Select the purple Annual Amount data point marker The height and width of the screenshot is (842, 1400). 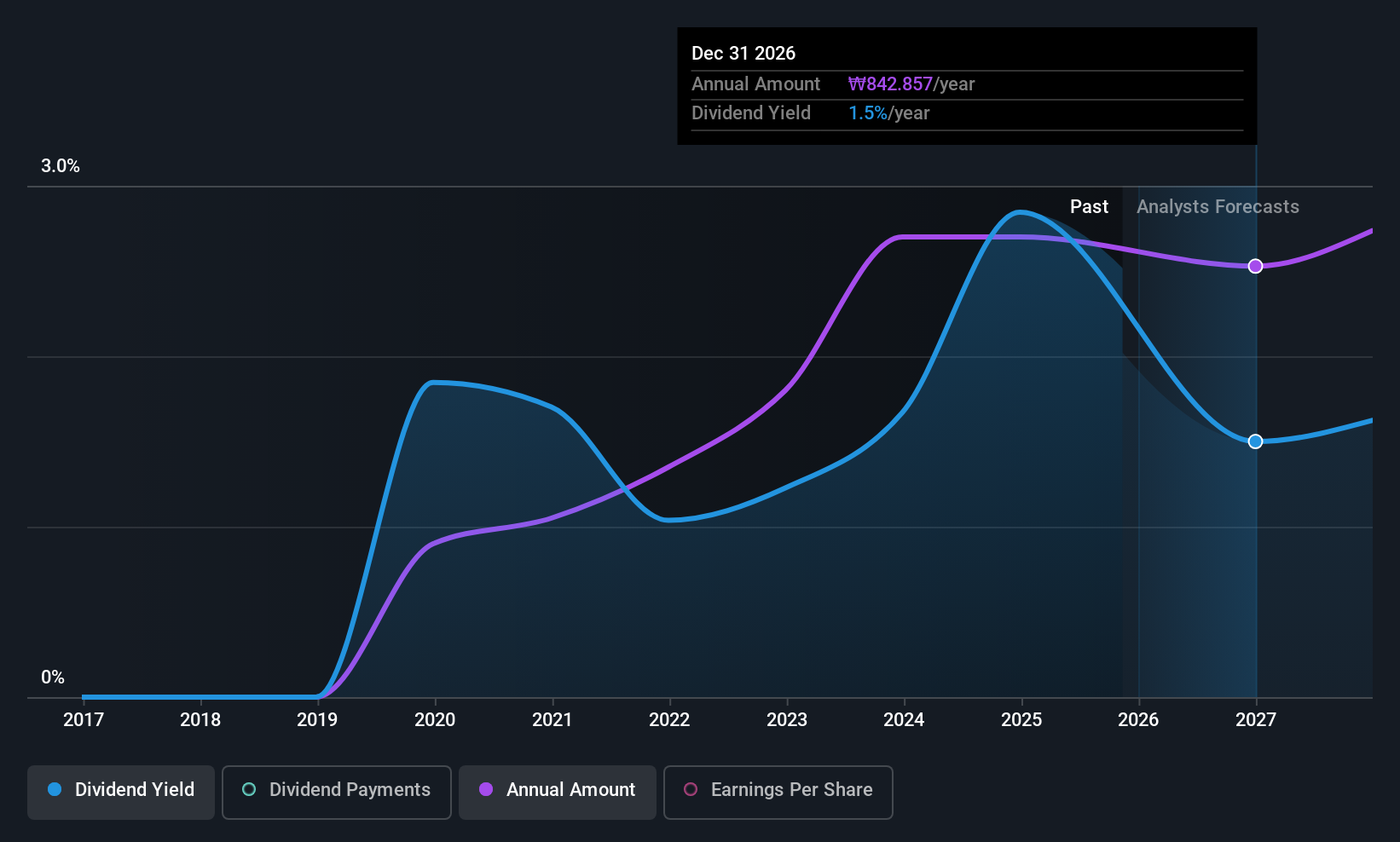point(1255,267)
